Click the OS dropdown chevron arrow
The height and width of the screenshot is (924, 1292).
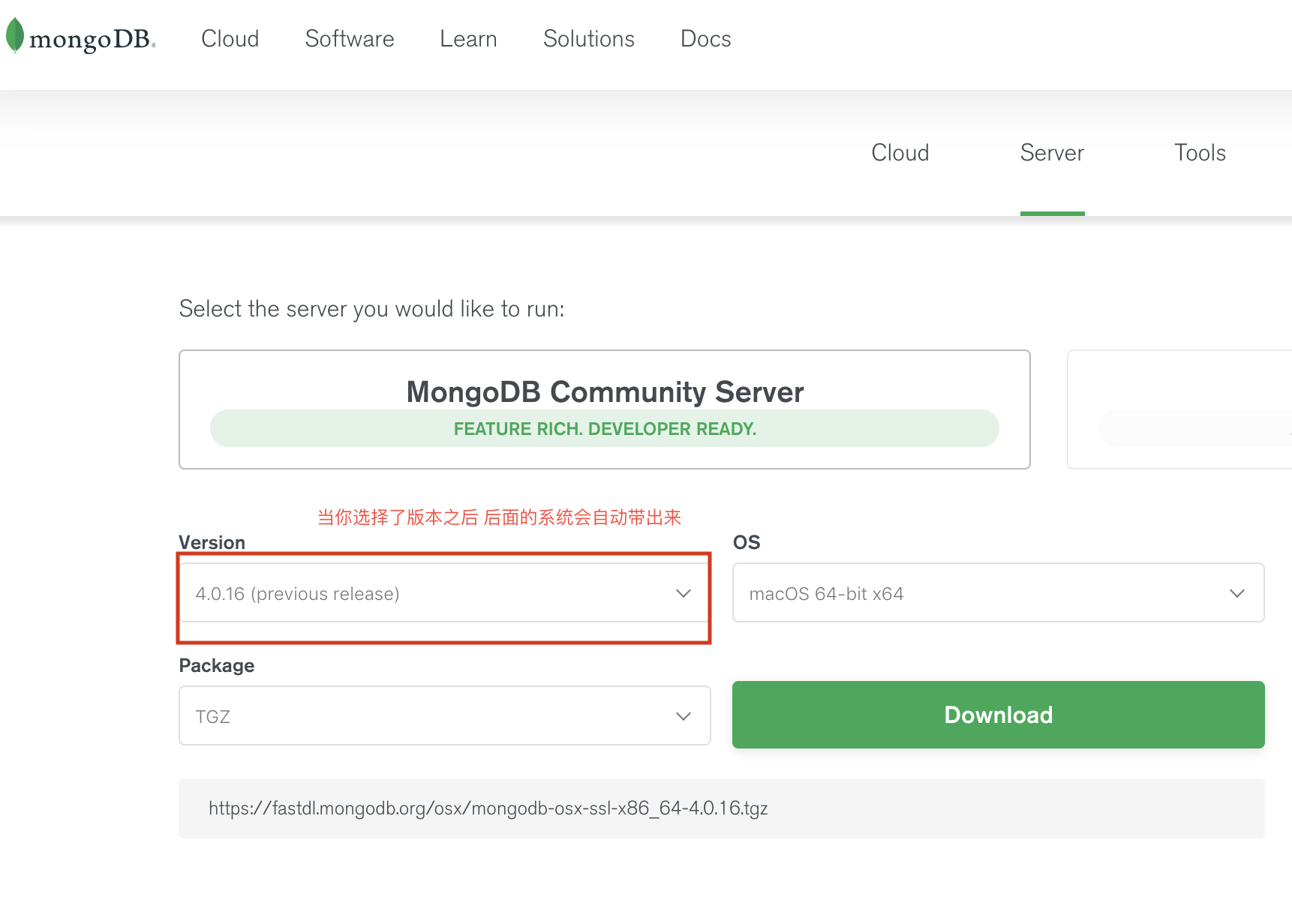(1237, 593)
